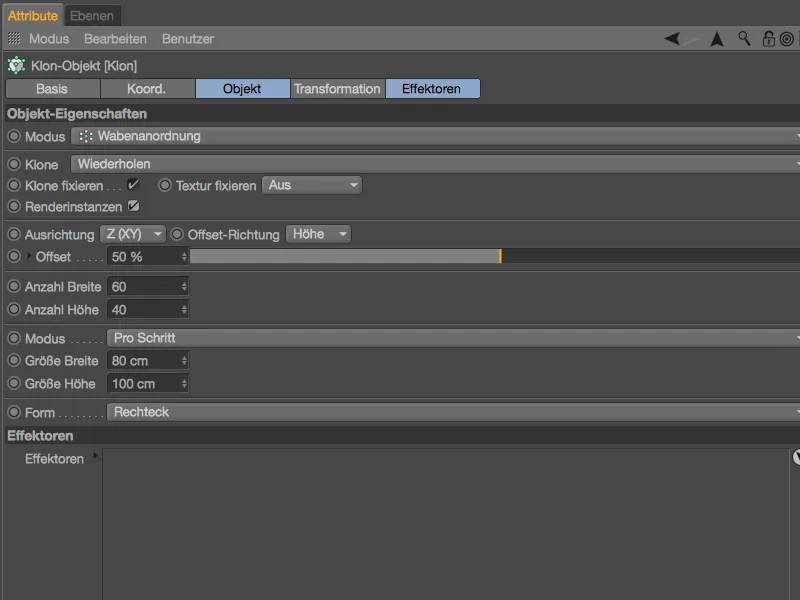
Task: Click the orange Offset slider handle
Action: point(501,256)
